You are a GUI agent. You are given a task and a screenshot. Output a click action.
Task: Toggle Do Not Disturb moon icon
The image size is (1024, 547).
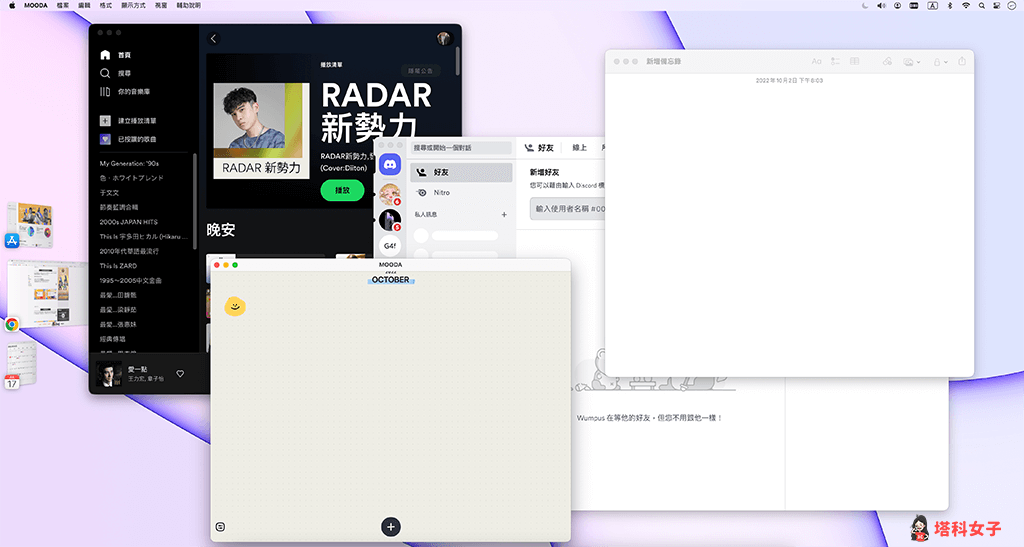tap(865, 5)
